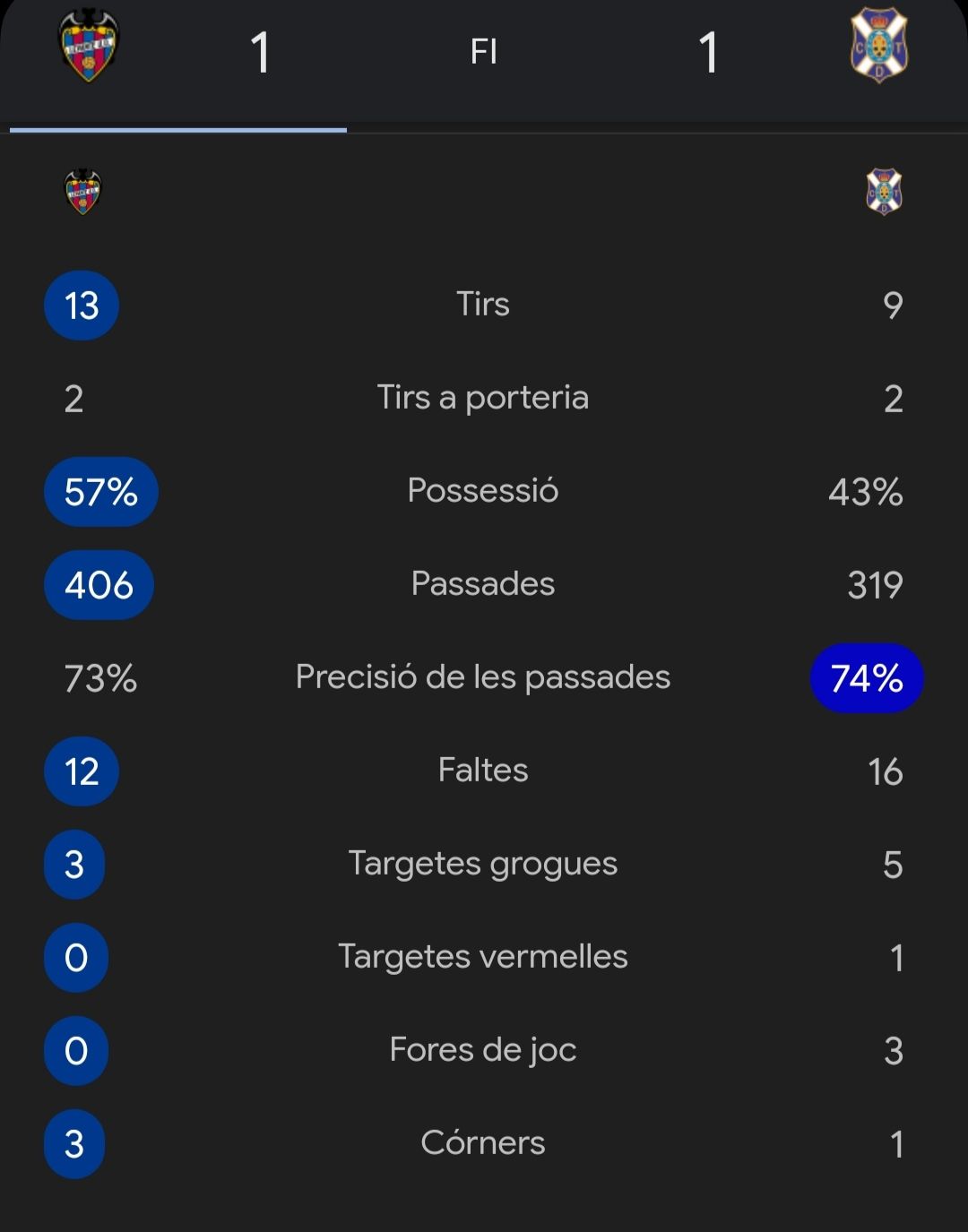Image resolution: width=968 pixels, height=1232 pixels.
Task: Select the small Levante badge above the stats
Action: coord(83,192)
